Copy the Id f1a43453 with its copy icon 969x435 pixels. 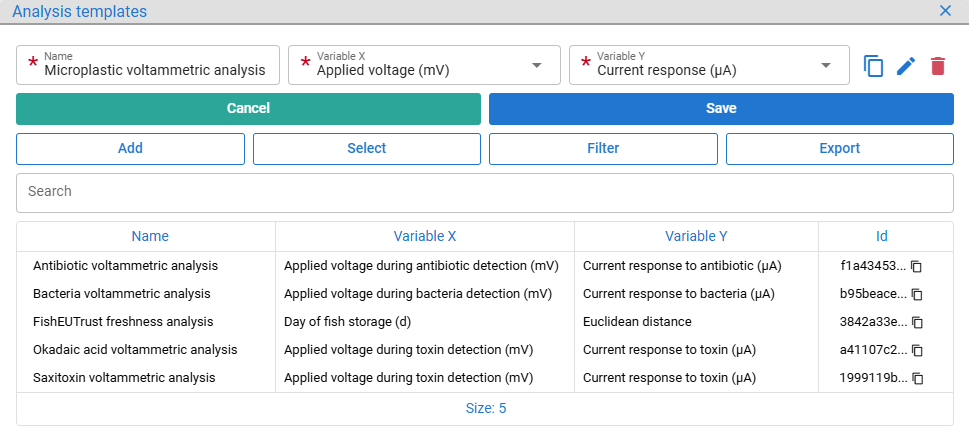917,266
